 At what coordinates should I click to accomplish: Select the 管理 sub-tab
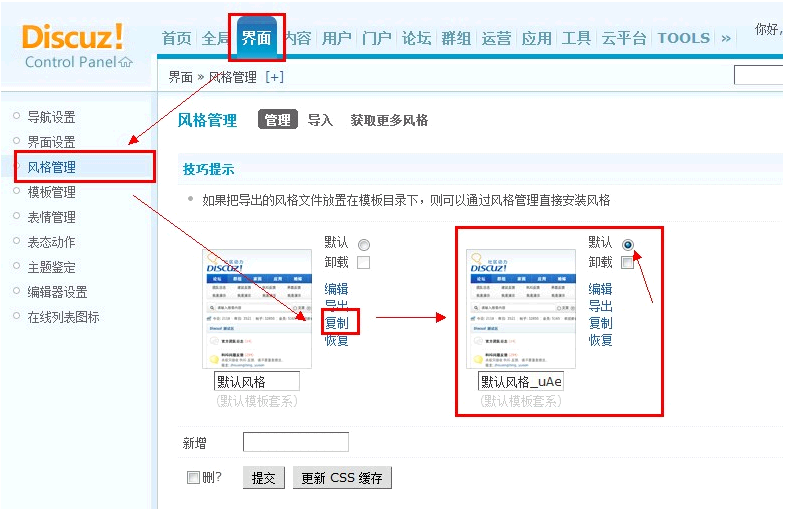277,120
